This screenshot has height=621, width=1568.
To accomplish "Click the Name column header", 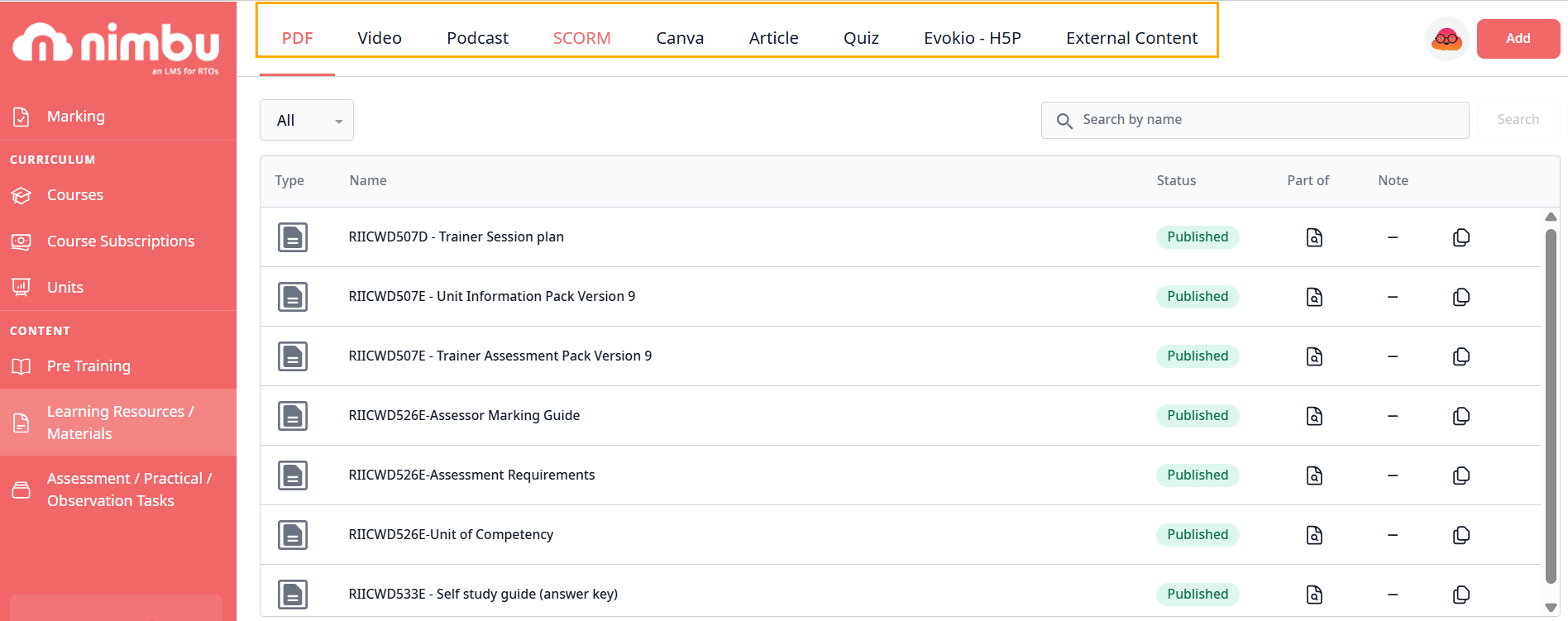I will [x=368, y=180].
